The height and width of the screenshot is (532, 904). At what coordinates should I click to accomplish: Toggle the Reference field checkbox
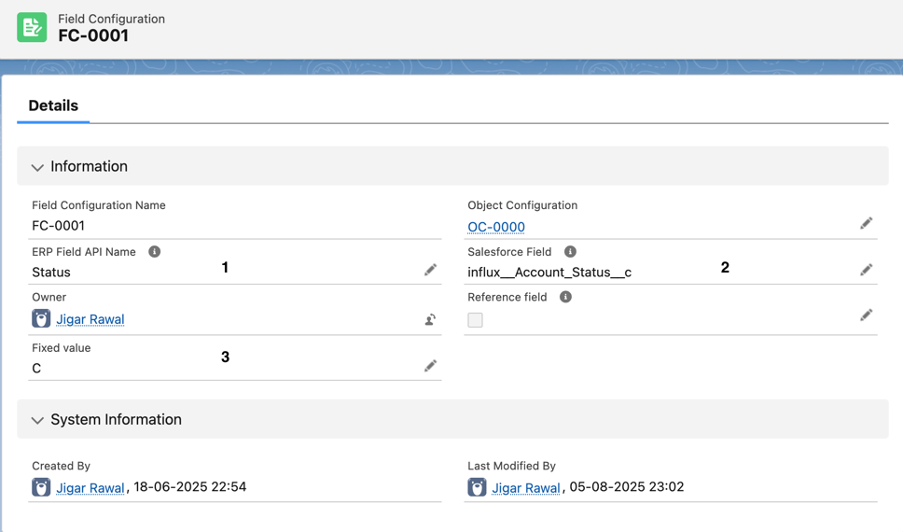(475, 320)
